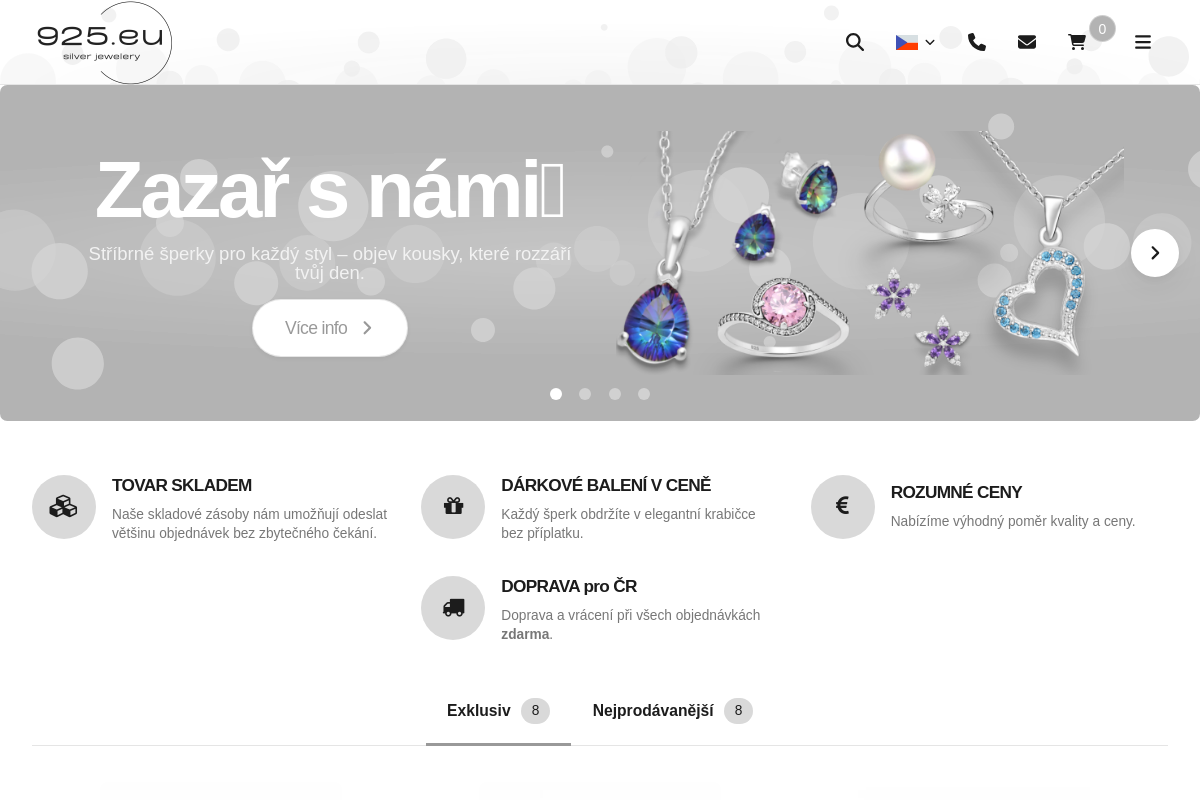Click the phone contact icon
The image size is (1200, 800).
tap(977, 42)
